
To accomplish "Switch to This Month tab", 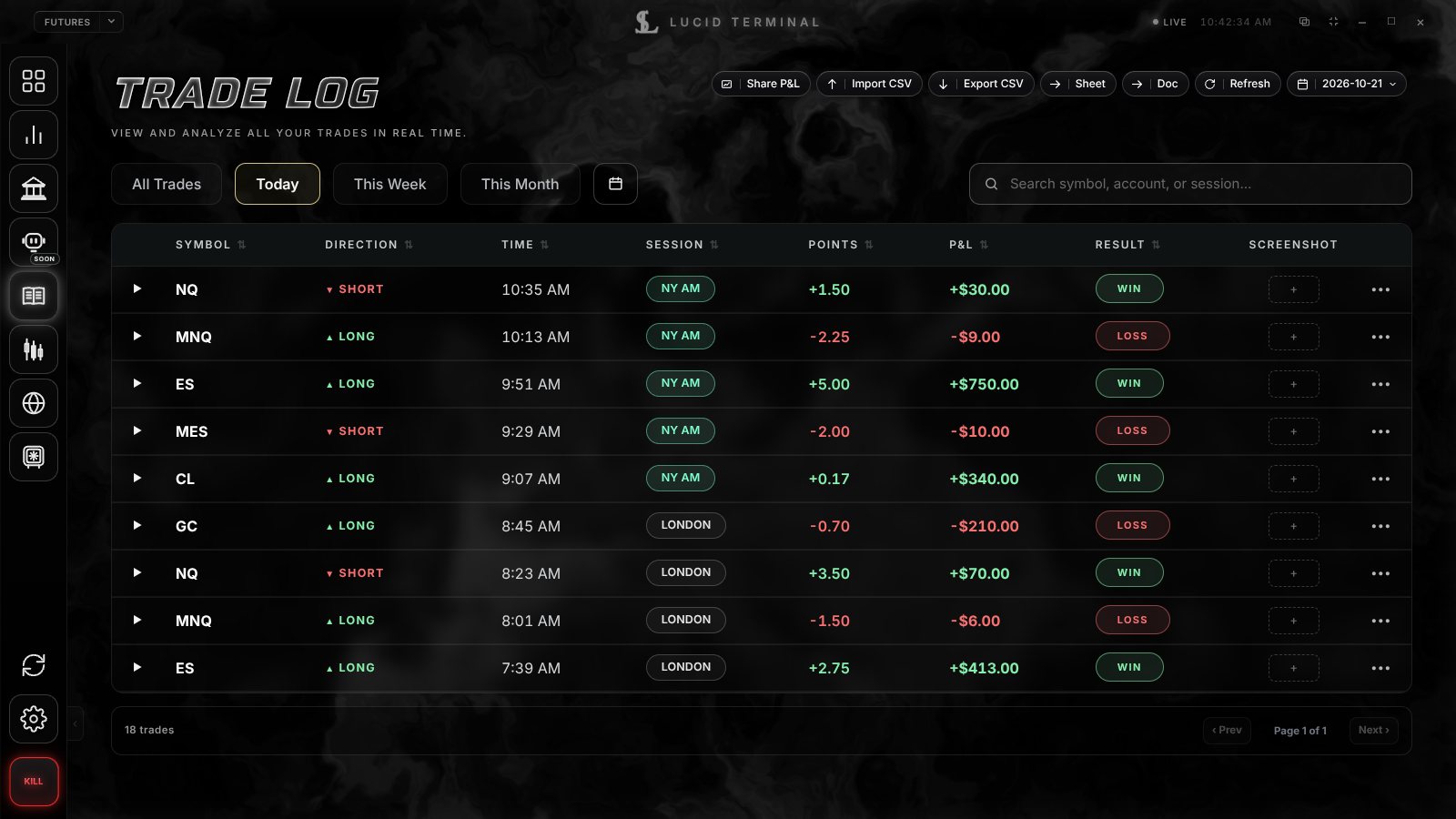I will [x=520, y=184].
